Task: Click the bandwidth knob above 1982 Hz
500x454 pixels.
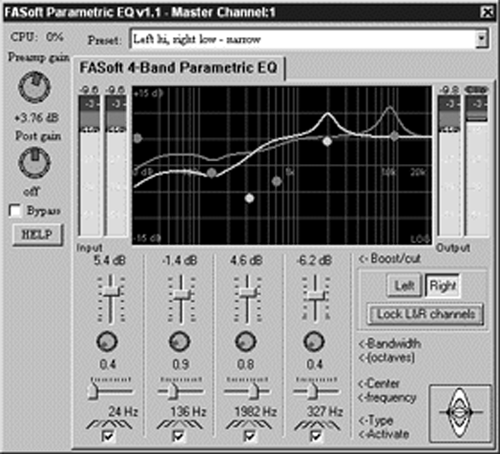Action: (x=246, y=341)
